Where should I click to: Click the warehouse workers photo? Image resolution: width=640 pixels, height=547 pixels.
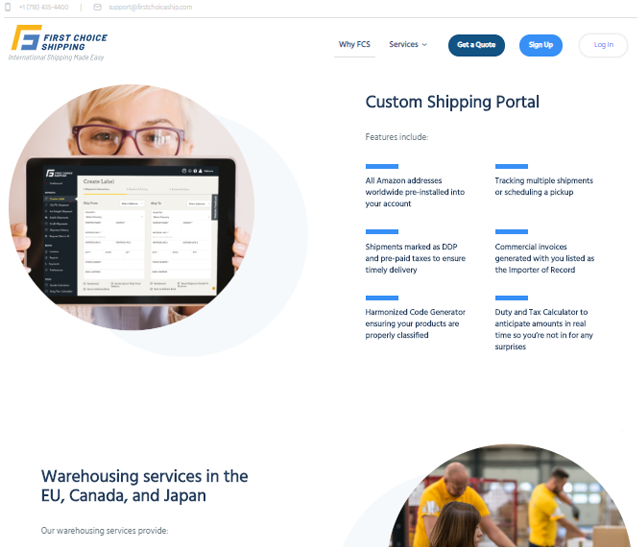[509, 496]
